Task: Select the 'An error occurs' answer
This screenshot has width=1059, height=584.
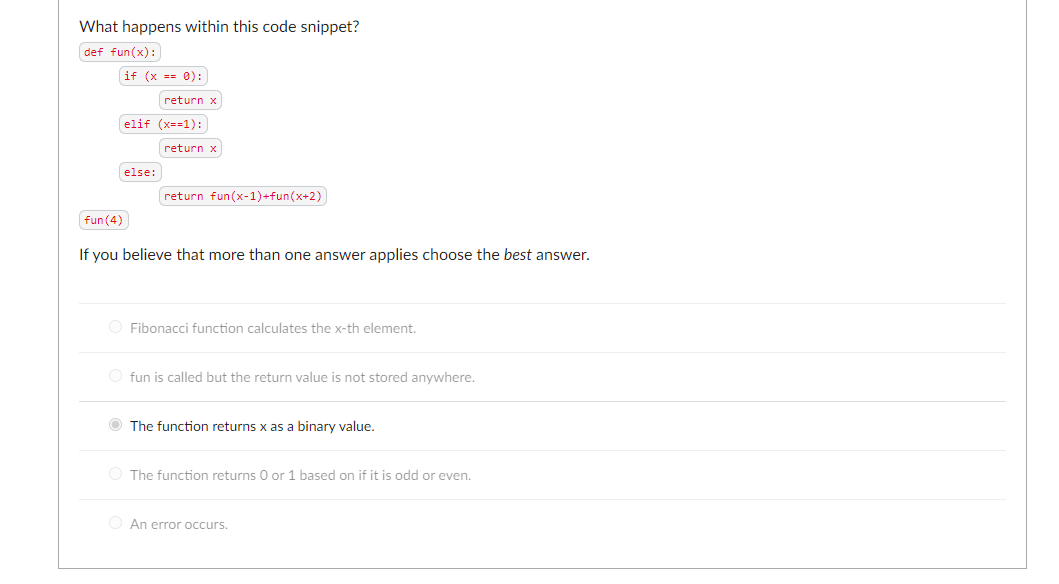Action: point(115,523)
